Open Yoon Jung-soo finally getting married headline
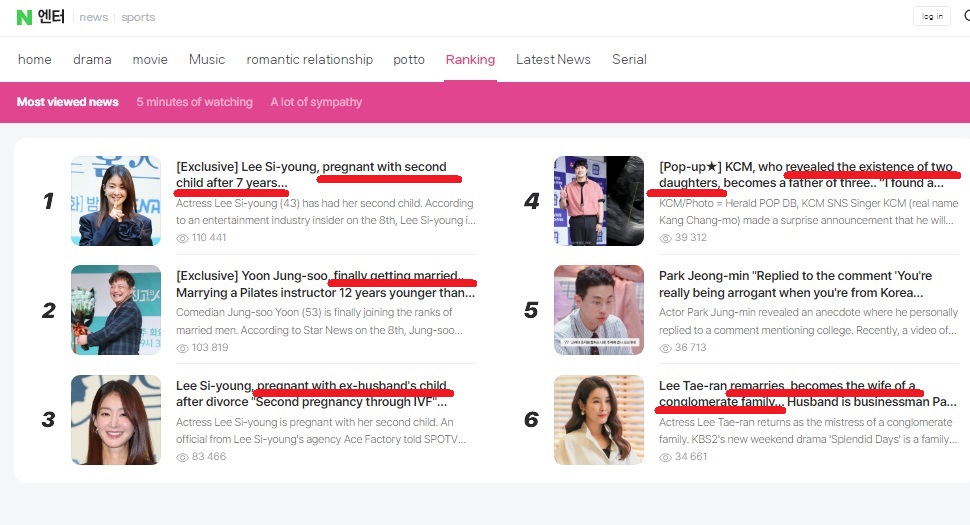The height and width of the screenshot is (525, 970). coord(325,284)
